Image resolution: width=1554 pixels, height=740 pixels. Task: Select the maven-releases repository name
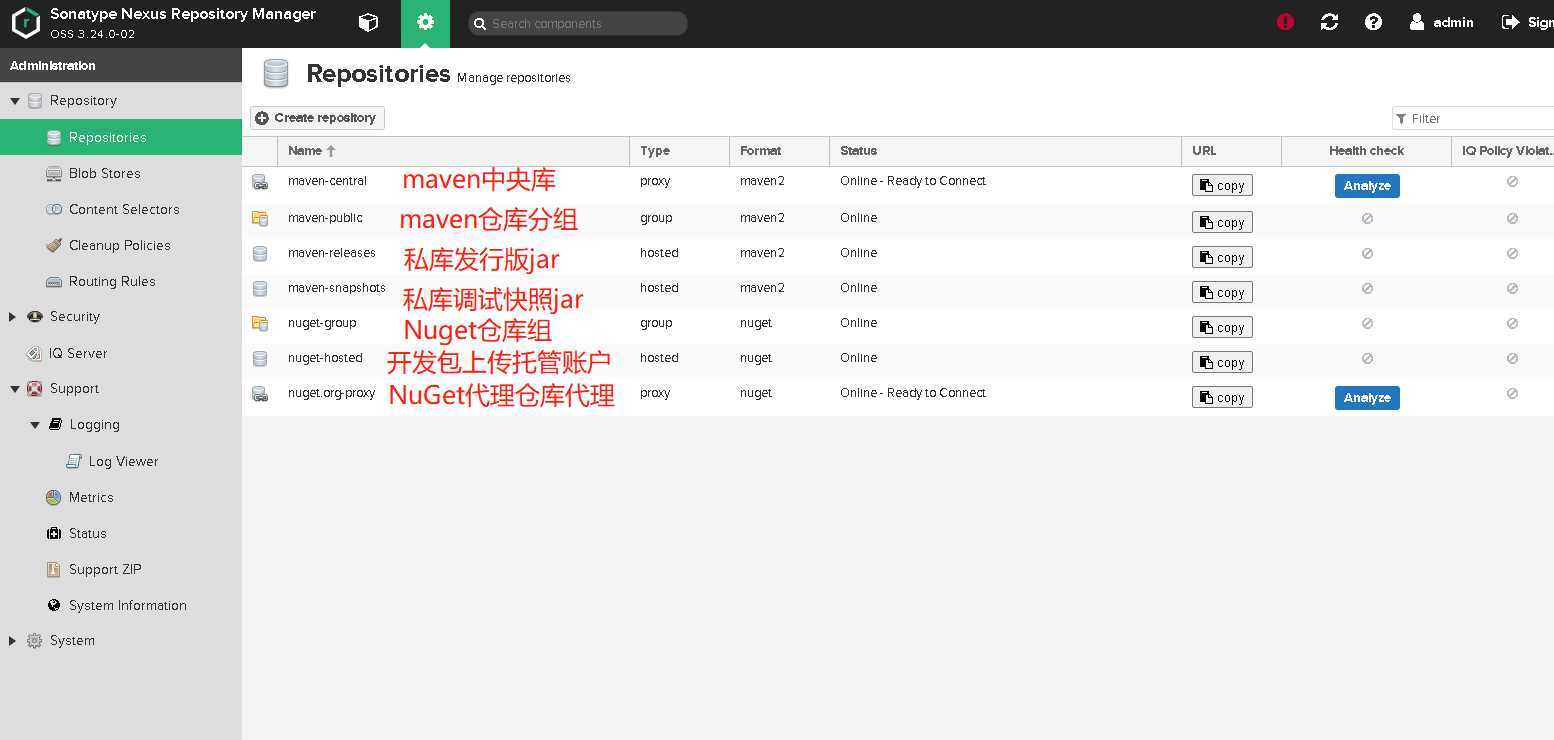[332, 253]
